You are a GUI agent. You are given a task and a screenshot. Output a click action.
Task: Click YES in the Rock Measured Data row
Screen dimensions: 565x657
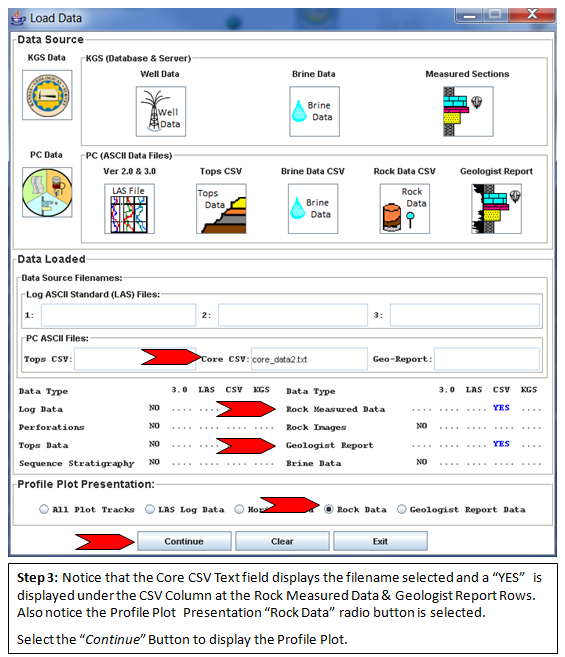click(501, 408)
